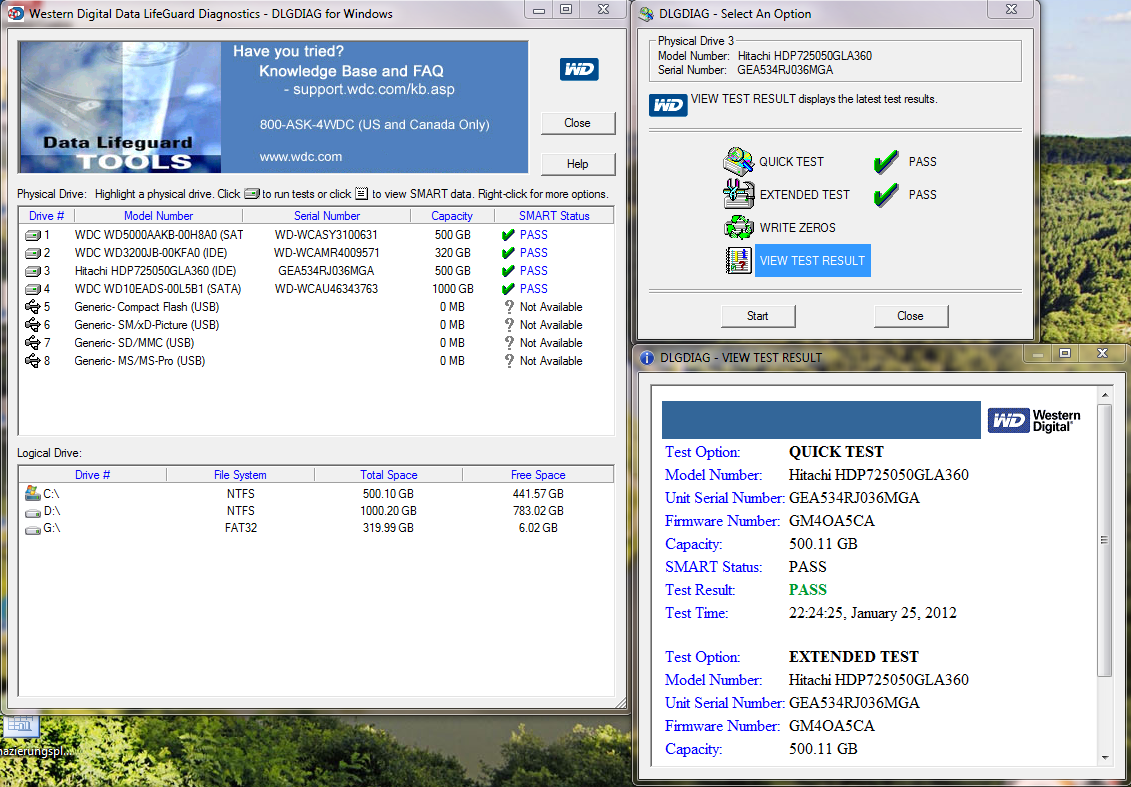The height and width of the screenshot is (787, 1131).
Task: Click the WD logo beside Close button
Action: tap(579, 69)
